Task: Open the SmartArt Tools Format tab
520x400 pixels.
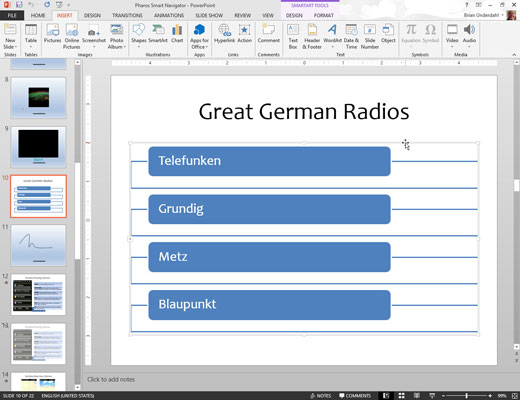Action: coord(323,15)
